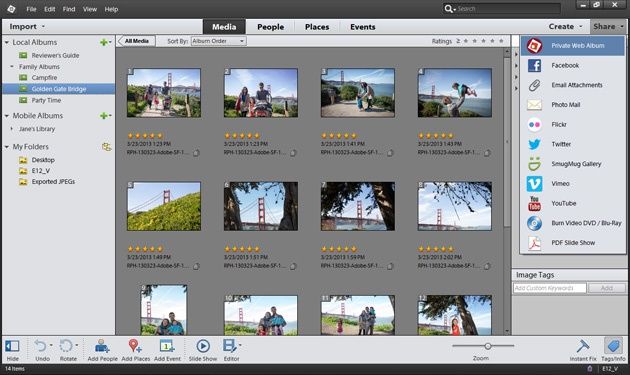630x375 pixels.
Task: Upload via the Vimeo icon
Action: click(534, 184)
